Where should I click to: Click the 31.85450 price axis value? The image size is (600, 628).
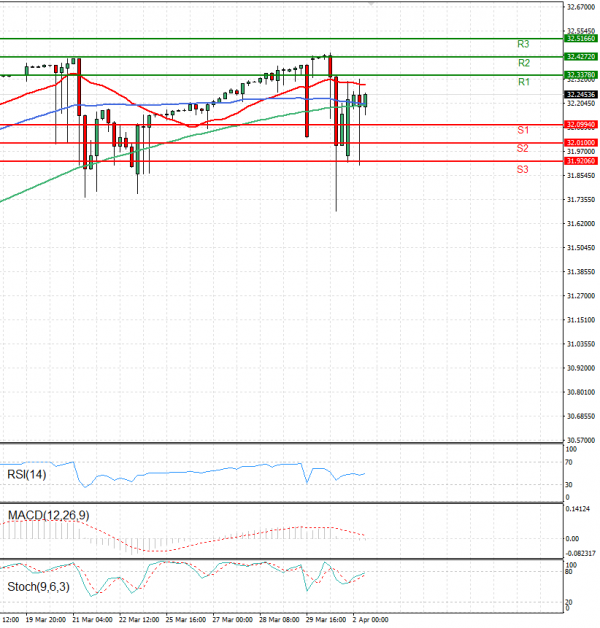coord(581,175)
